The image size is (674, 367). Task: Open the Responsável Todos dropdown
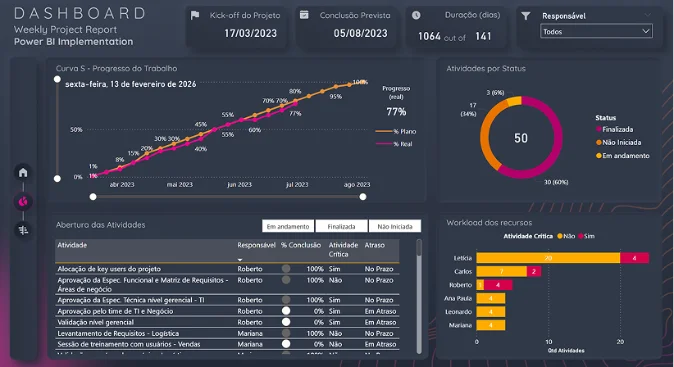click(x=596, y=31)
